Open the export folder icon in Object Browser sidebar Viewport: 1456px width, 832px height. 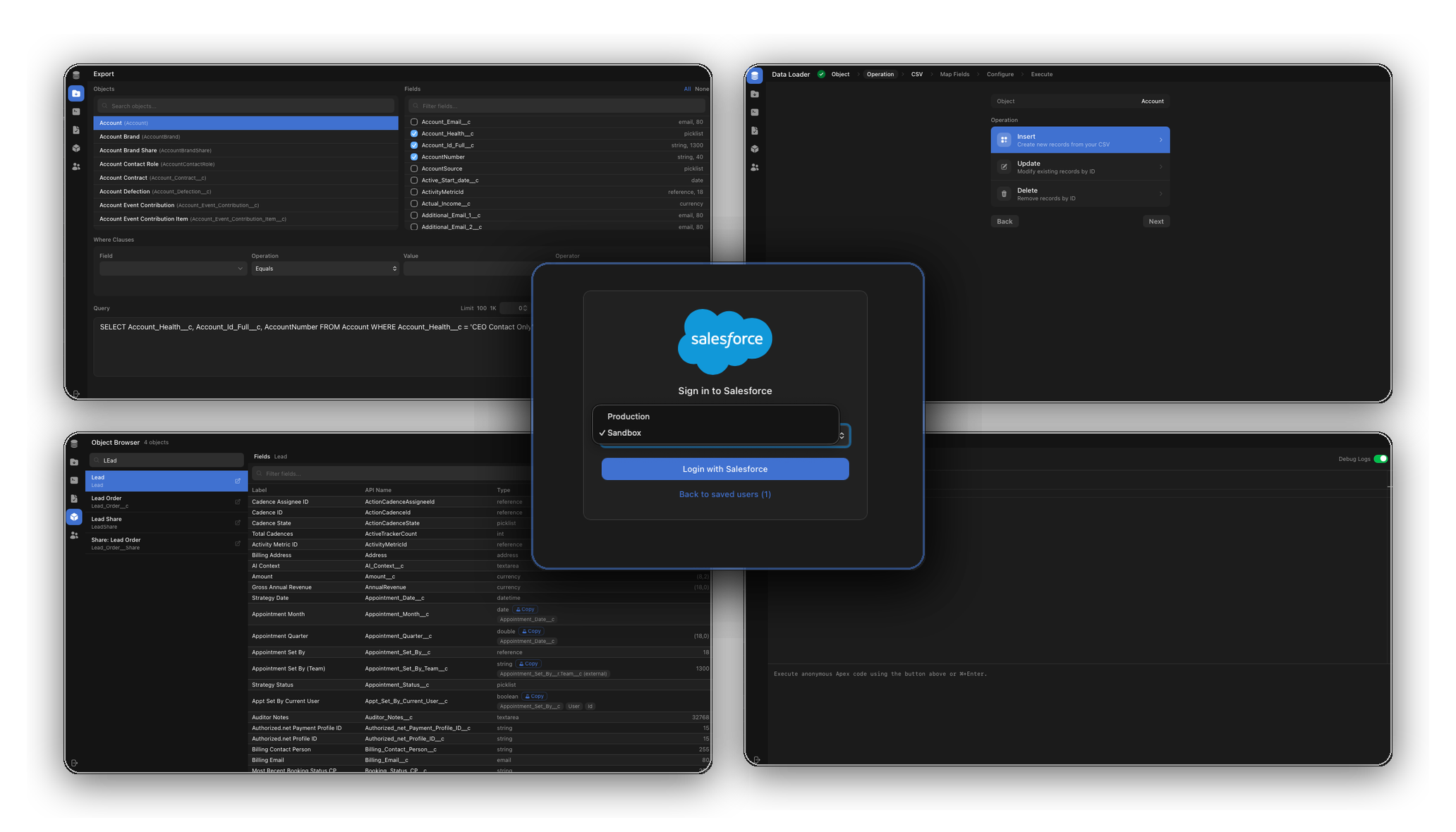(74, 462)
